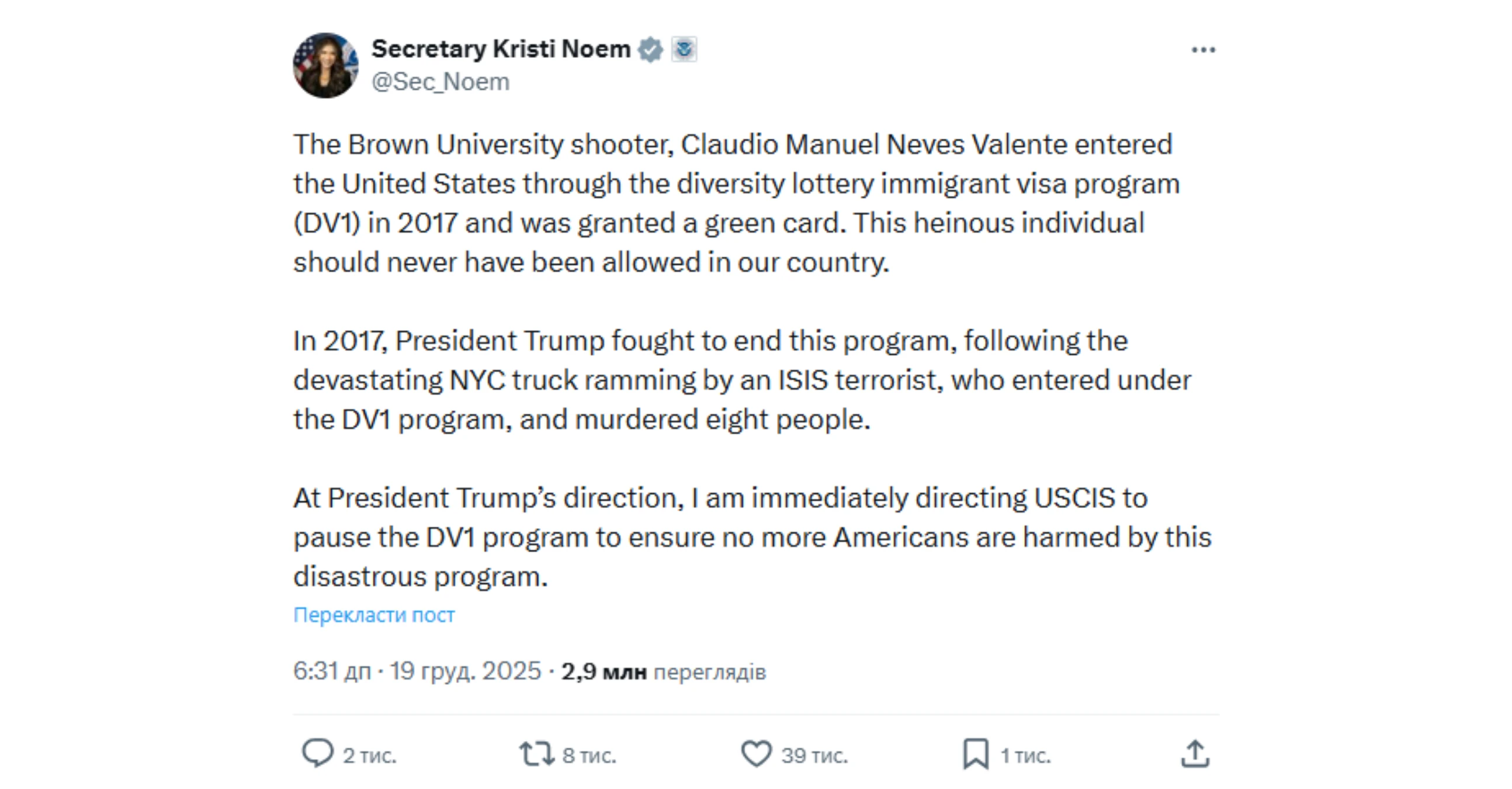Click the '2 тис.' reply count
Image resolution: width=1512 pixels, height=789 pixels.
(370, 756)
